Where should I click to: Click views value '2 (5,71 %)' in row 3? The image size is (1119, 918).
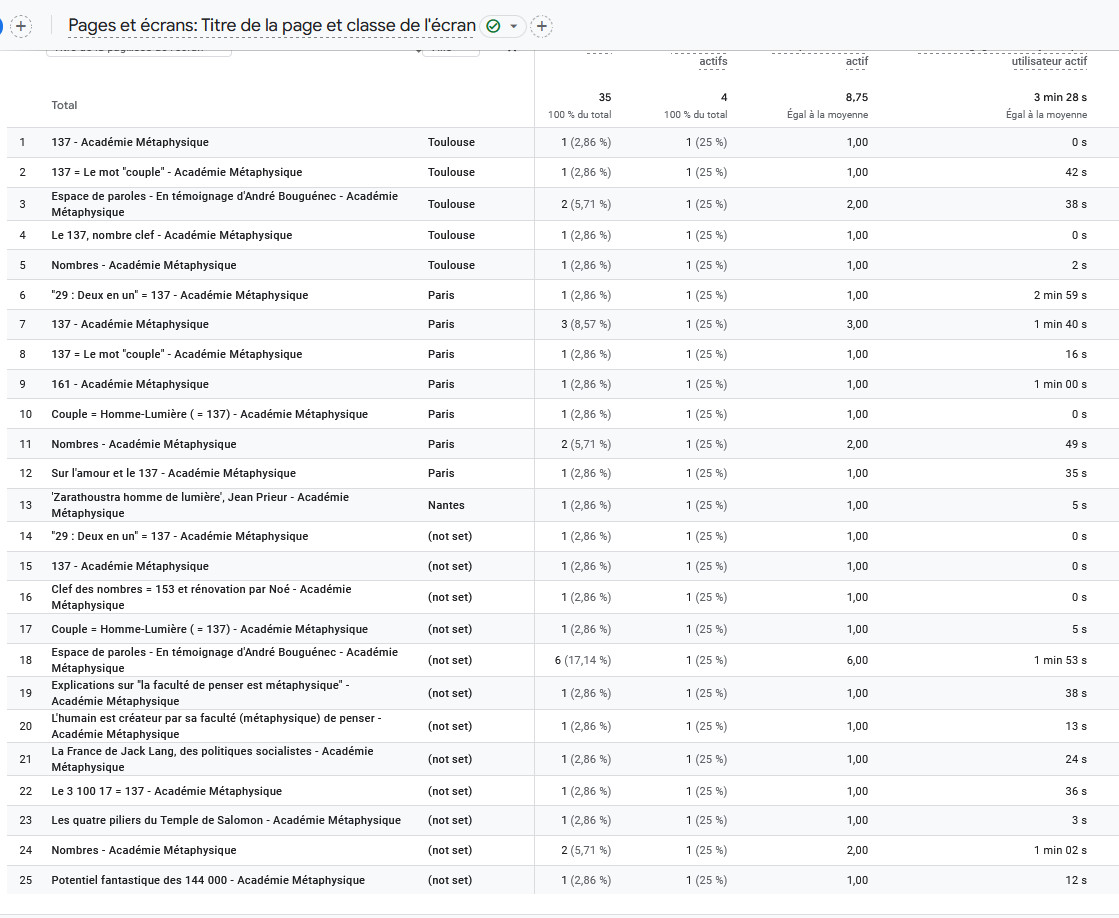(586, 204)
